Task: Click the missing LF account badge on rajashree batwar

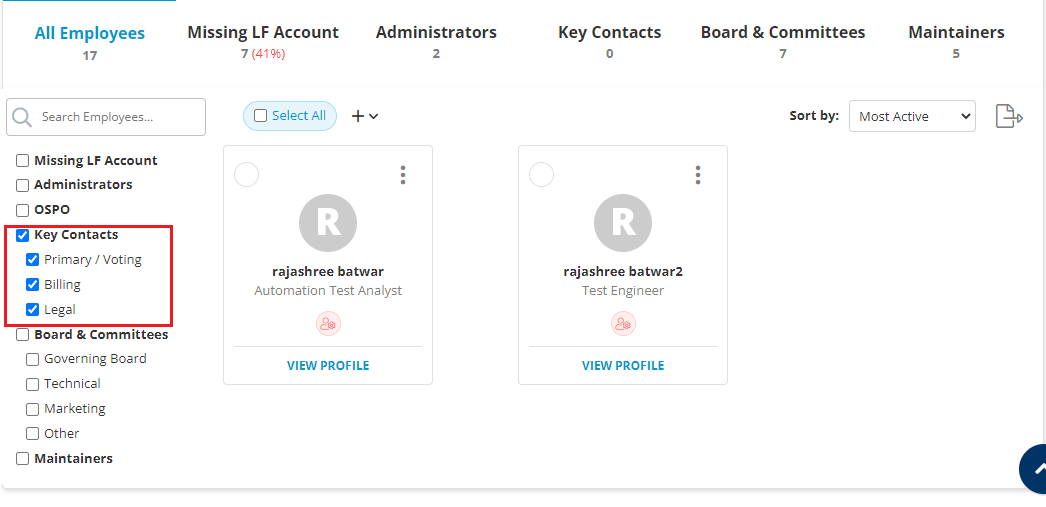Action: pyautogui.click(x=328, y=323)
